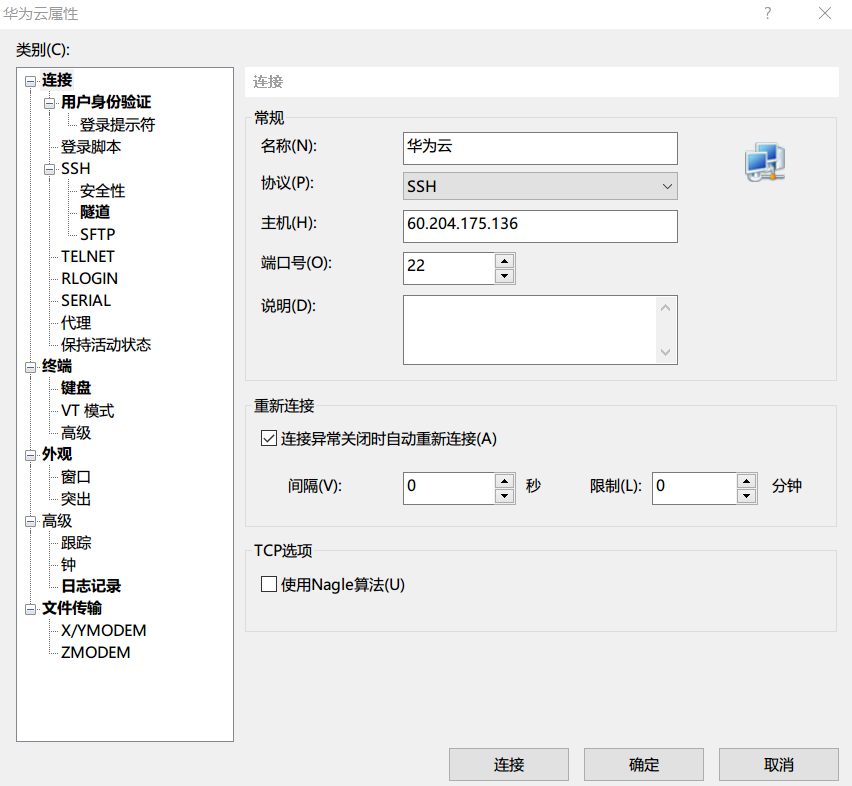852x786 pixels.
Task: Select 高级 under 终端 in tree
Action: point(76,432)
